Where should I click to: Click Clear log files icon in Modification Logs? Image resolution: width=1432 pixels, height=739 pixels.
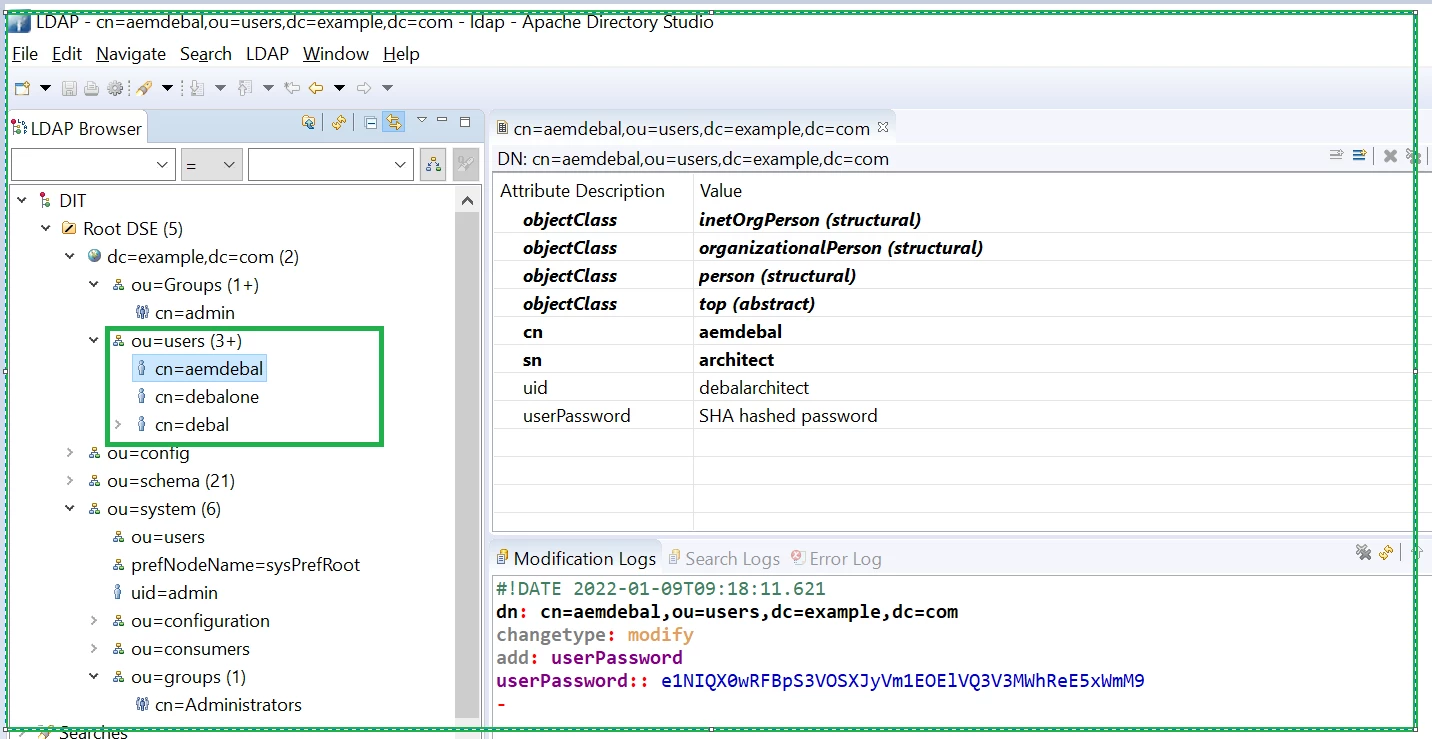(x=1362, y=552)
